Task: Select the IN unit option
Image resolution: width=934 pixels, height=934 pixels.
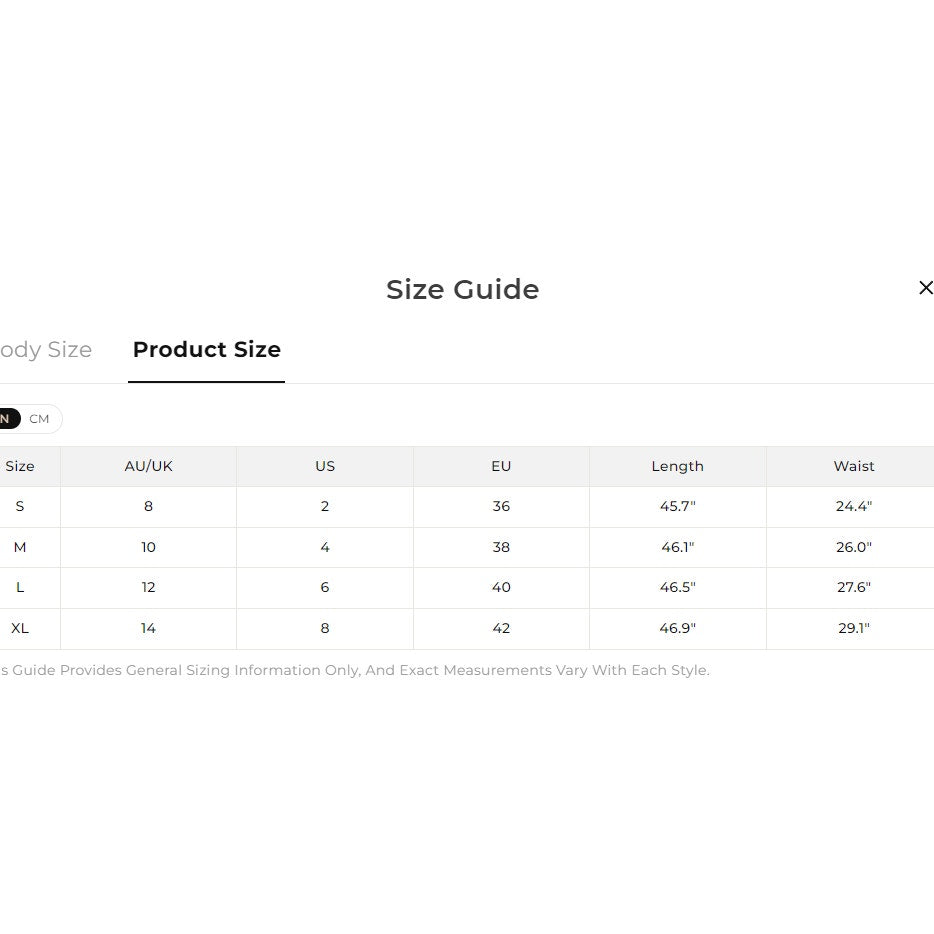Action: tap(6, 419)
